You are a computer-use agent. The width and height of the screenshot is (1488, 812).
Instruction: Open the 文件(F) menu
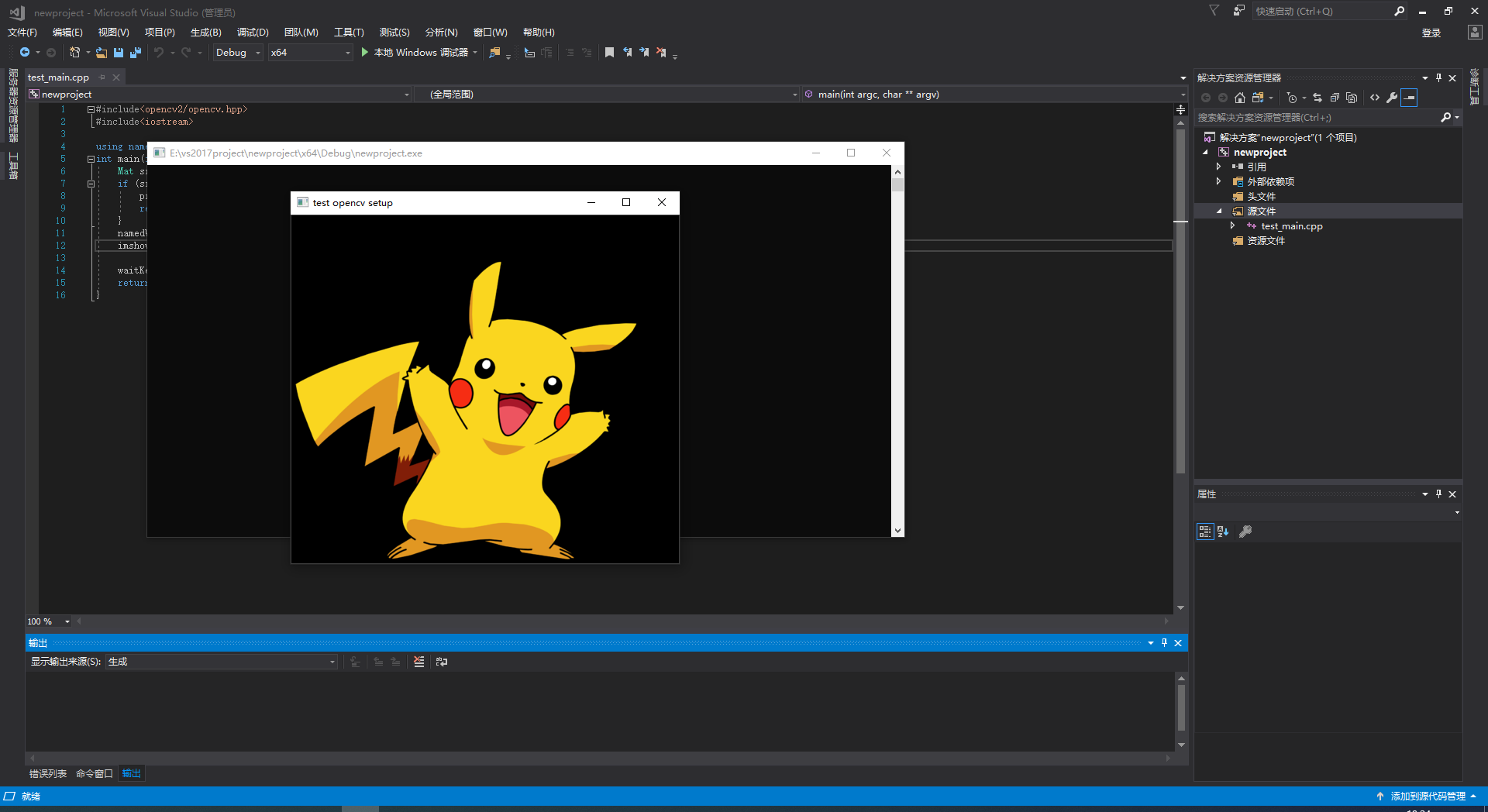point(22,32)
